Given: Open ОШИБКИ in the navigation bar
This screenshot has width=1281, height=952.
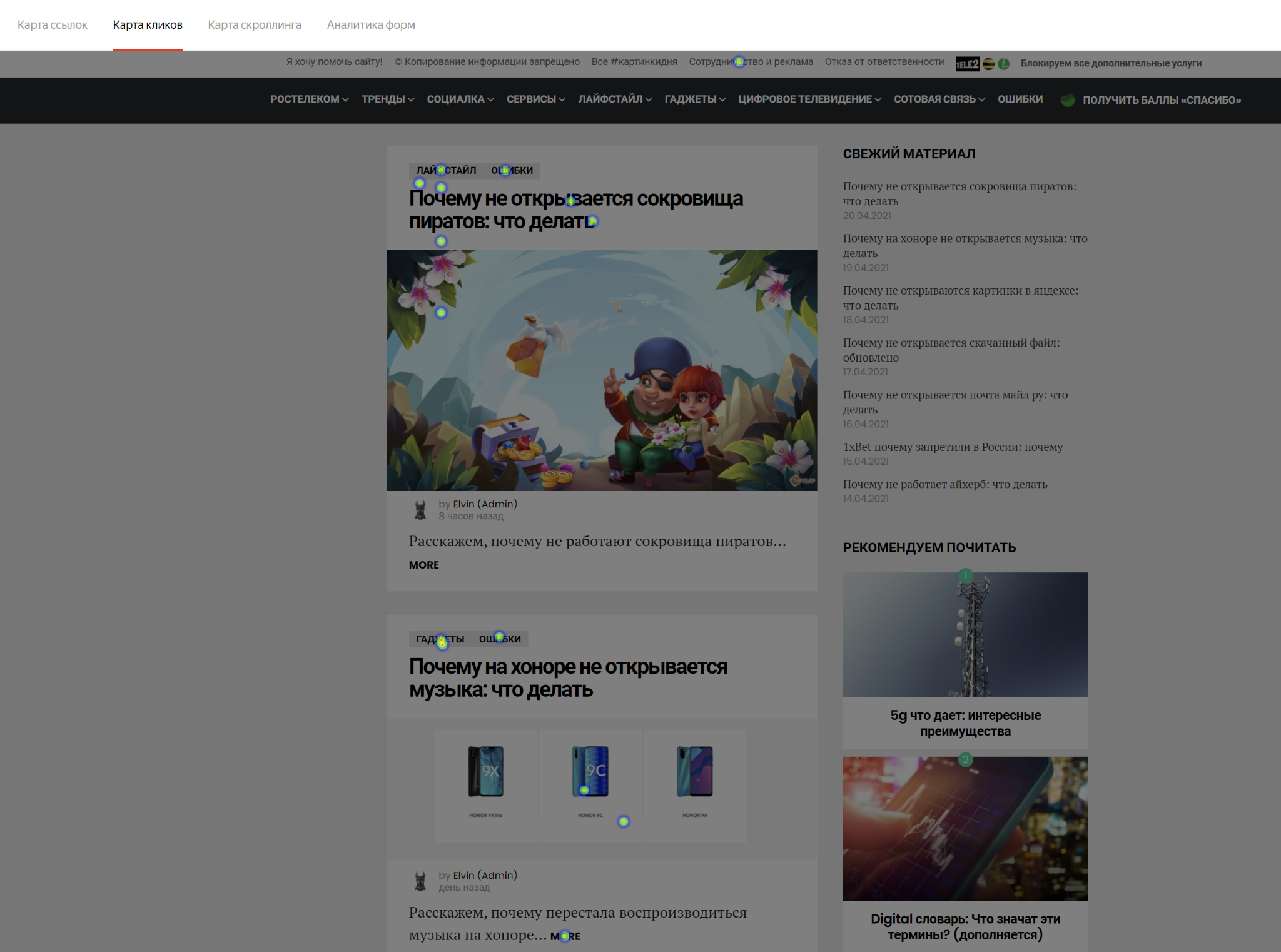Looking at the screenshot, I should [x=1020, y=99].
